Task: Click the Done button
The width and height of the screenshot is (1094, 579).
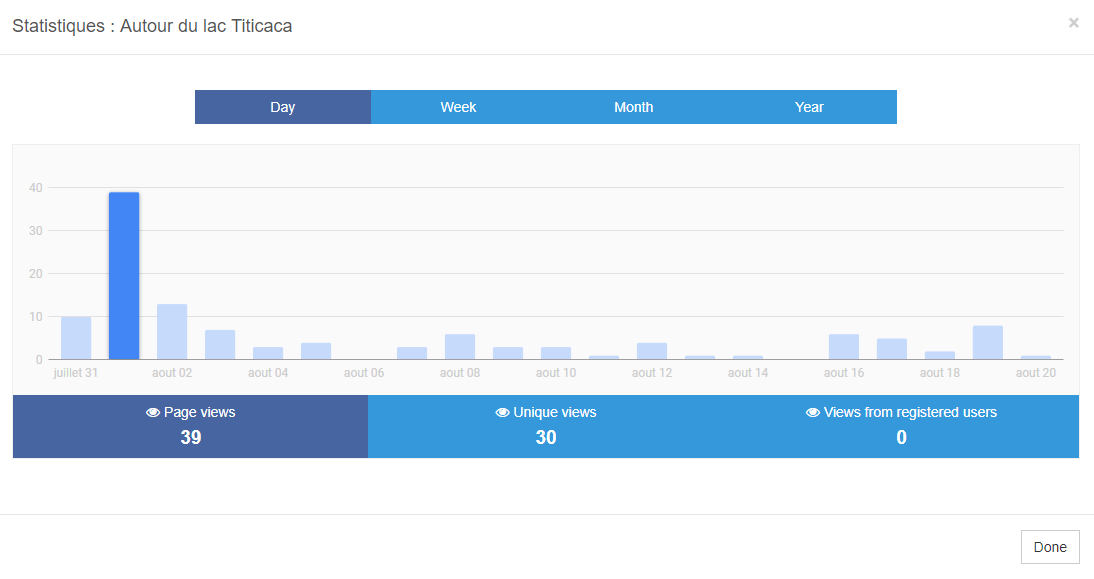Action: 1050,546
